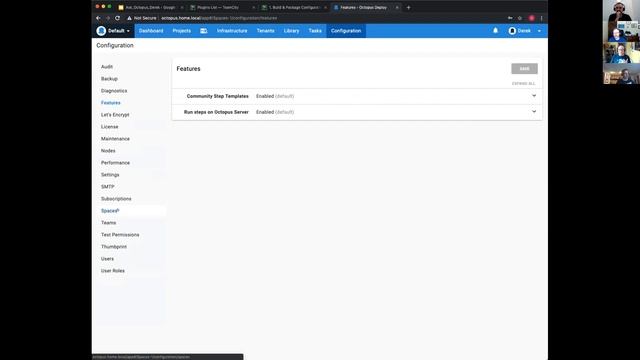This screenshot has width=640, height=360.
Task: Click the bottom video participant thumbnail
Action: [x=621, y=74]
